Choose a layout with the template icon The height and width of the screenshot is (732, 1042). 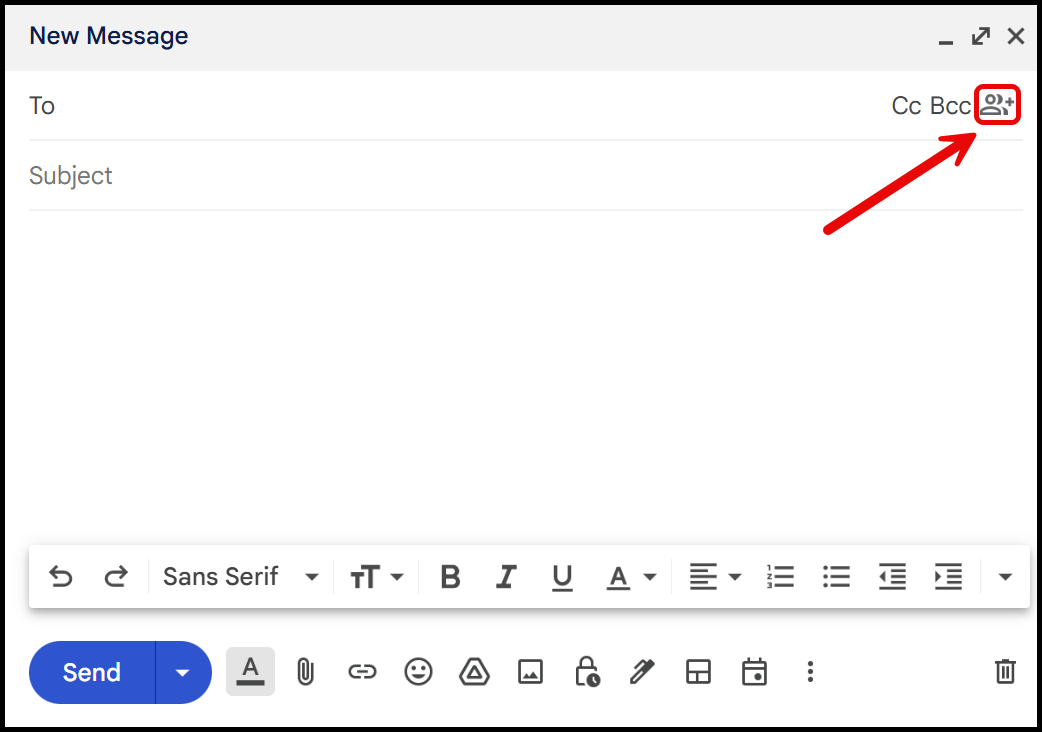pyautogui.click(x=698, y=672)
